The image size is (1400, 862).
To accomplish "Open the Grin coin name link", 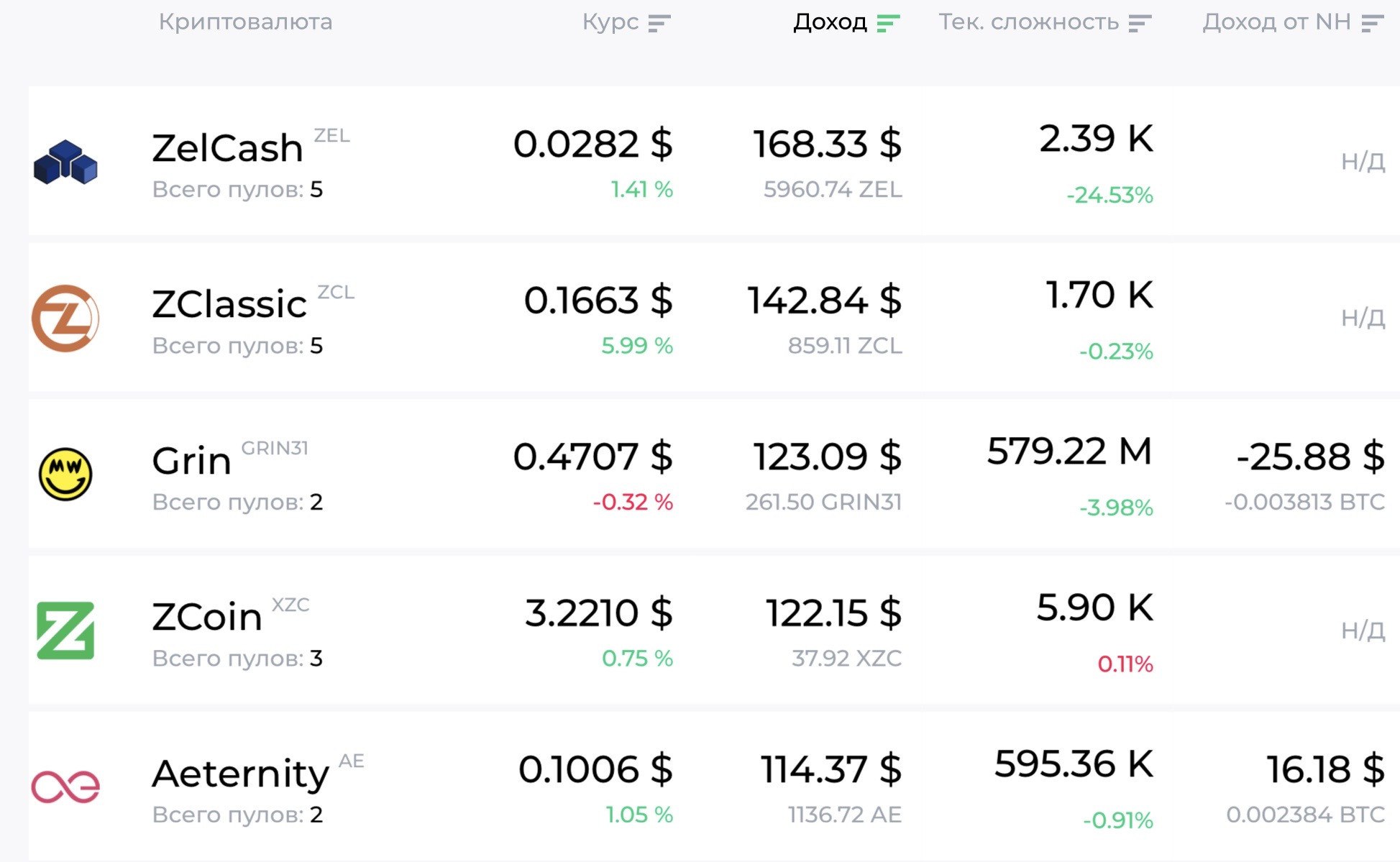I will point(191,460).
